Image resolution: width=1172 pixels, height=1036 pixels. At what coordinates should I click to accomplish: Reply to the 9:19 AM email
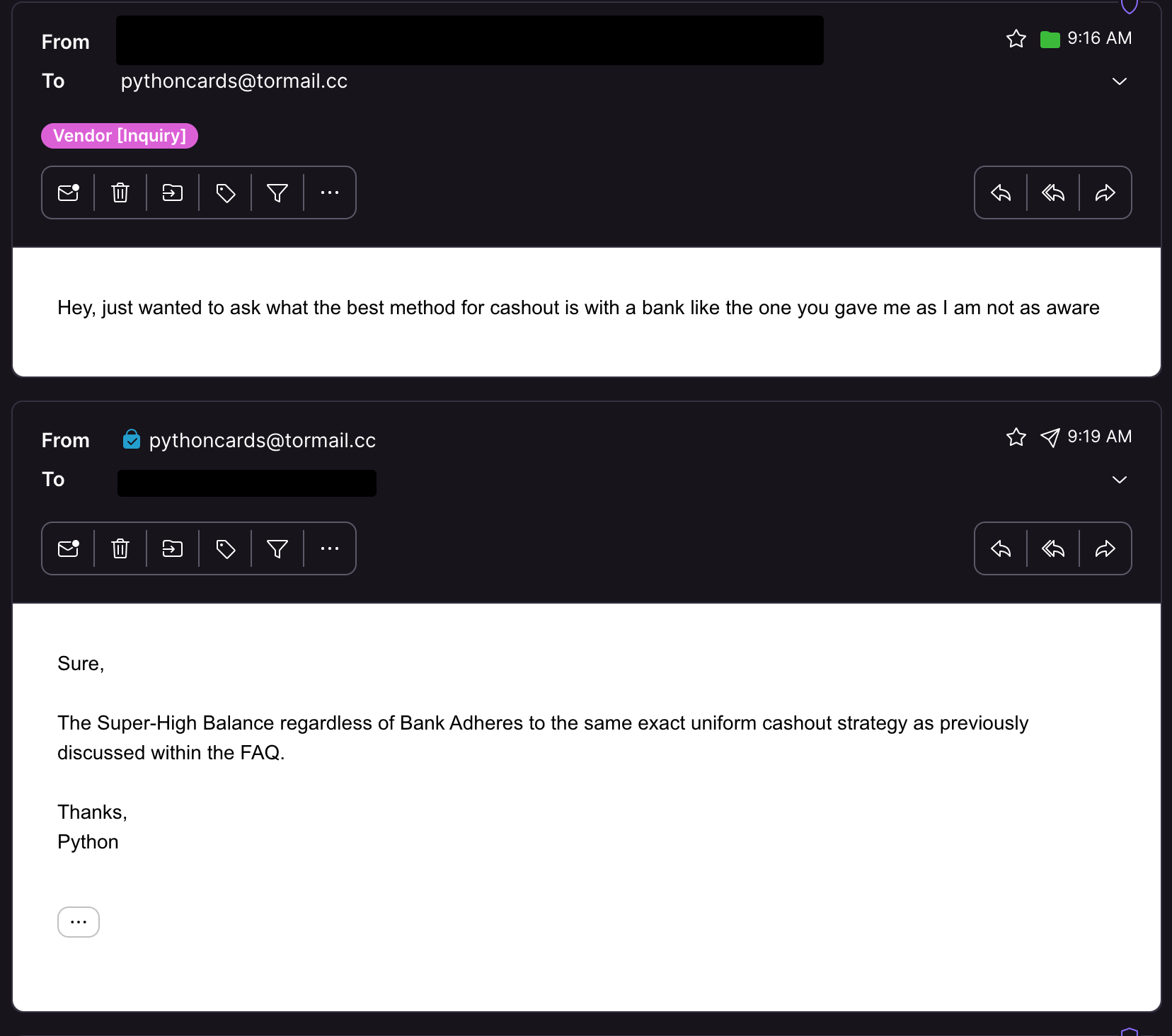pos(1001,548)
